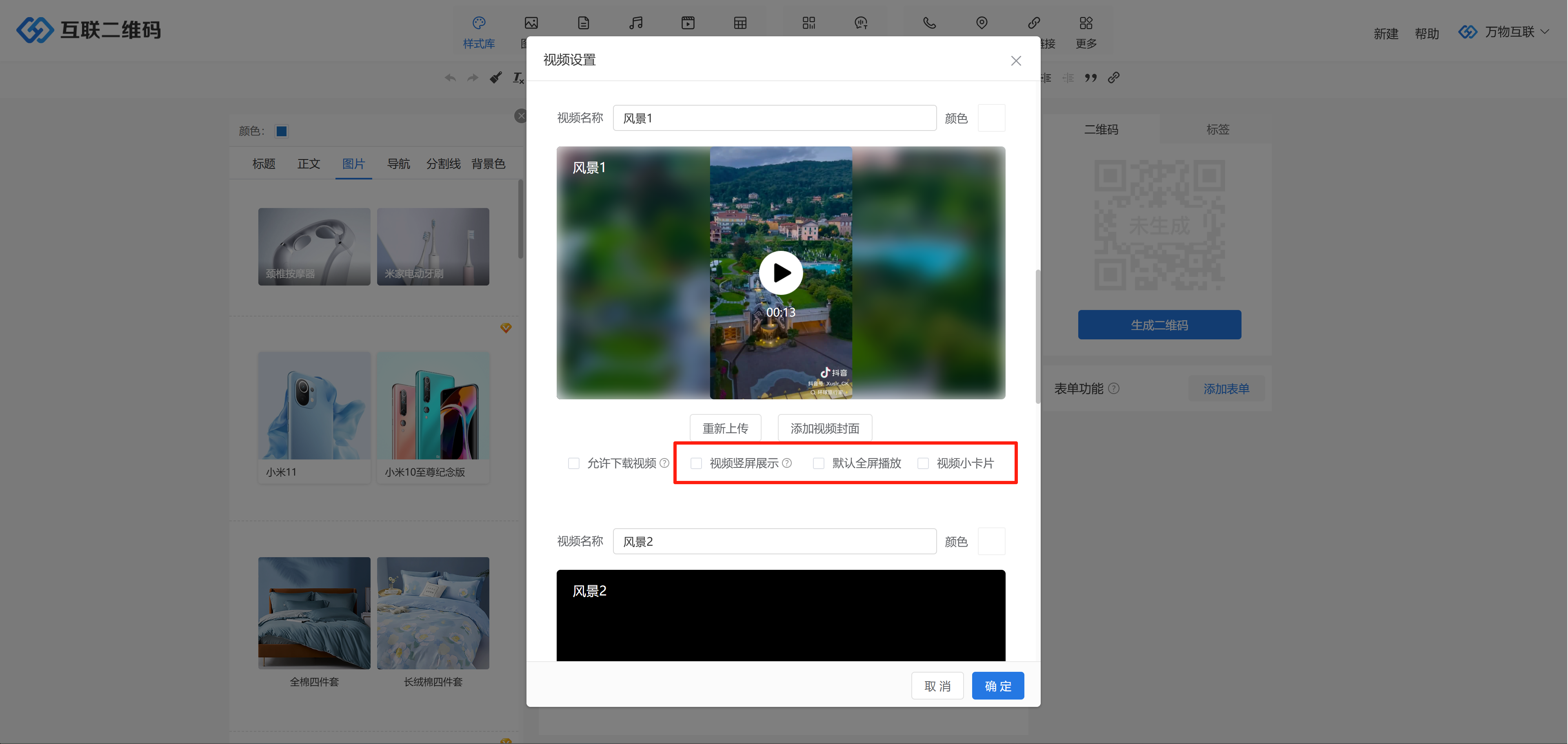Click 添加视频封面 button
This screenshot has height=744, width=1568.
pyautogui.click(x=825, y=429)
